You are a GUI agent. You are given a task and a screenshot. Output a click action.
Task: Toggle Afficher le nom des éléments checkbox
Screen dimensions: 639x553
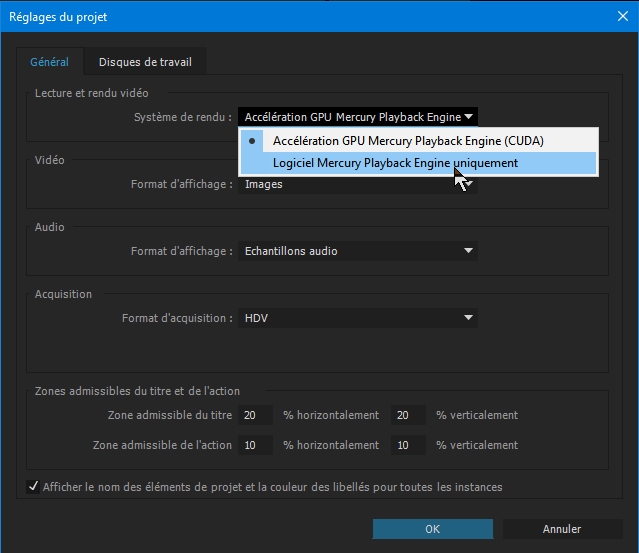coord(33,487)
